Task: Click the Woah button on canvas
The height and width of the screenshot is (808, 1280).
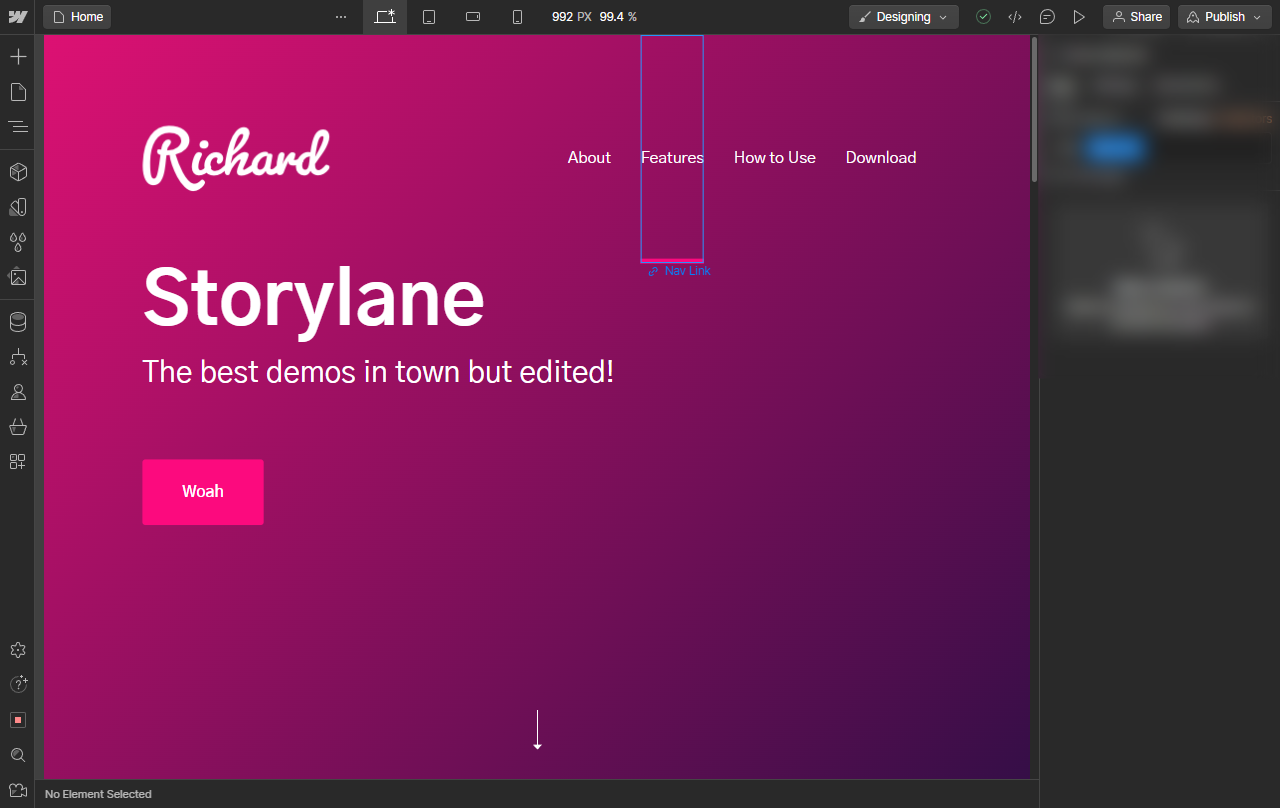Action: [203, 492]
